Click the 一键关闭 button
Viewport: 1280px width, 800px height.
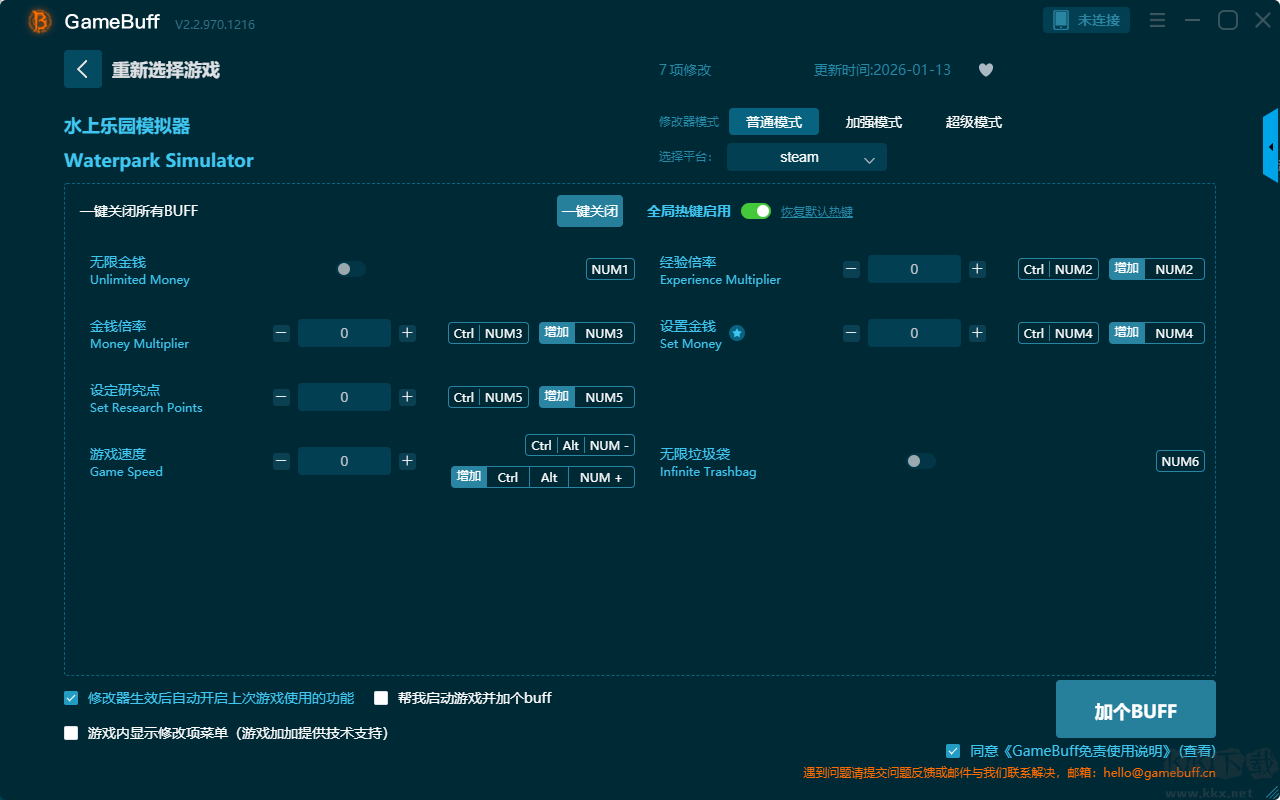tap(590, 211)
